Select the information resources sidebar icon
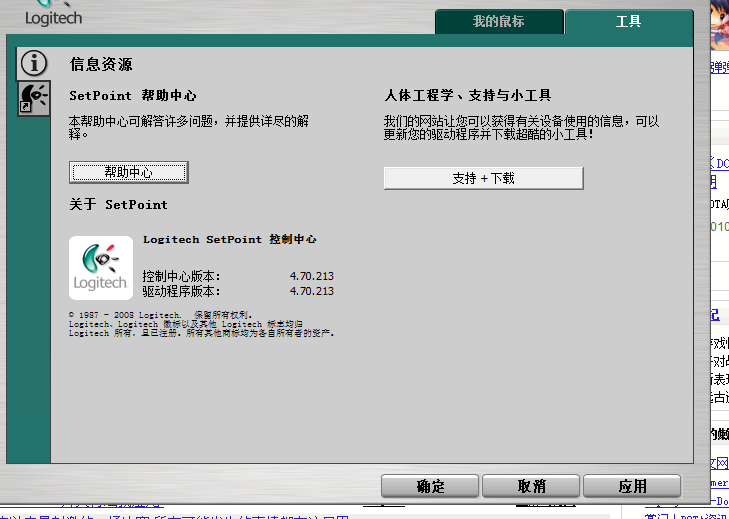This screenshot has width=729, height=519. (33, 63)
